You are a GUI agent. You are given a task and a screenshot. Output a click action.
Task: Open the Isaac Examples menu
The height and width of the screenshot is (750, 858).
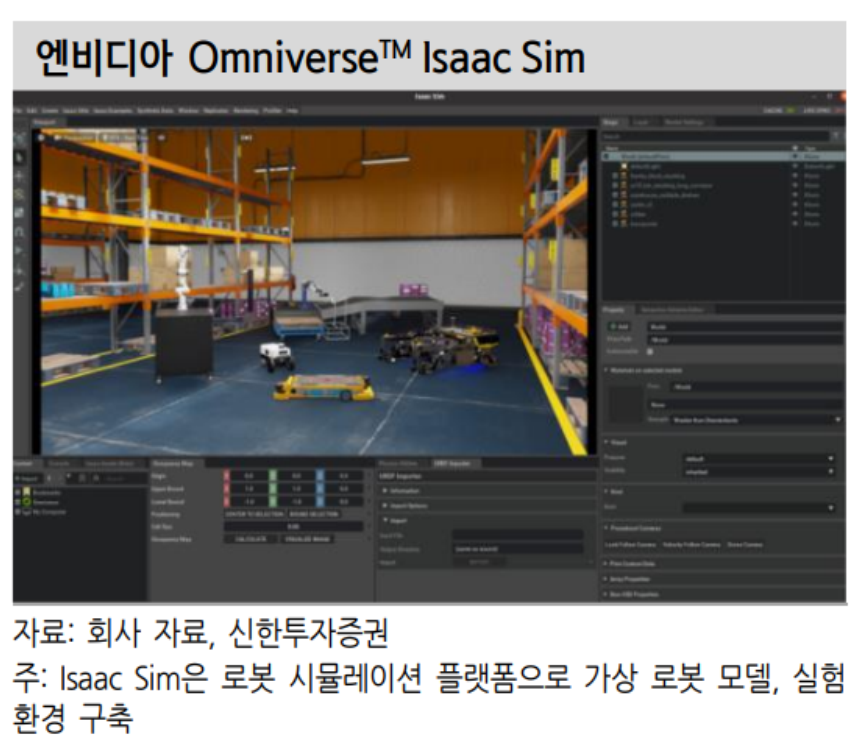point(112,111)
